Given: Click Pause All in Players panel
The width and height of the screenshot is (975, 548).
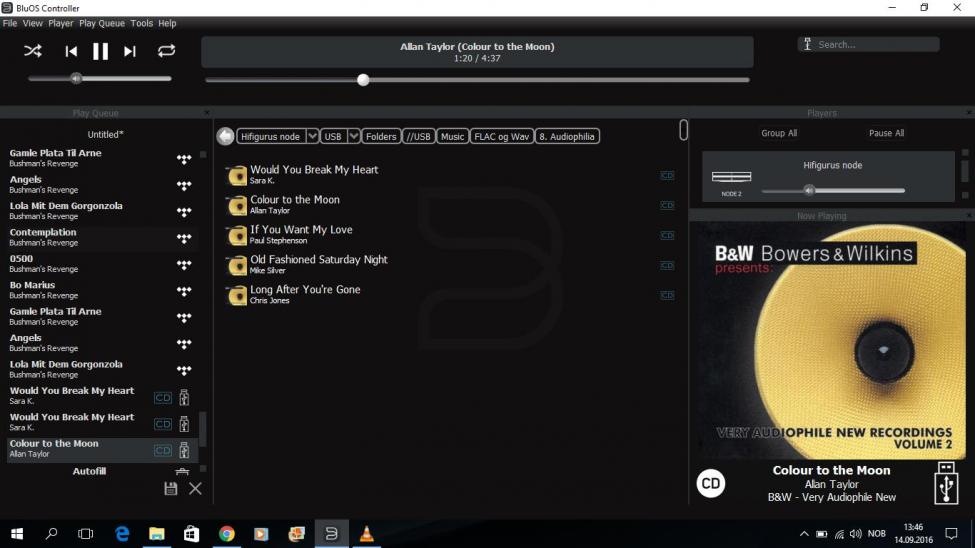Looking at the screenshot, I should (886, 133).
